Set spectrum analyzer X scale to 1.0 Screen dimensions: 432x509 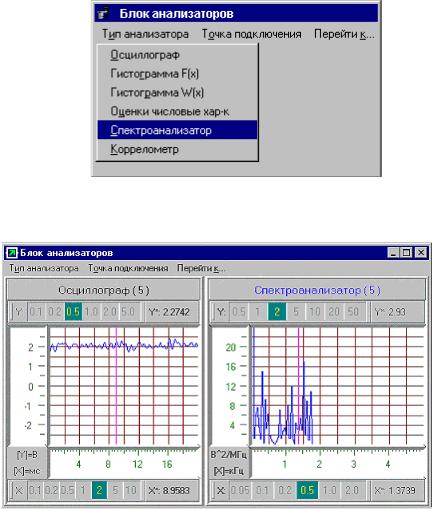pyautogui.click(x=329, y=490)
